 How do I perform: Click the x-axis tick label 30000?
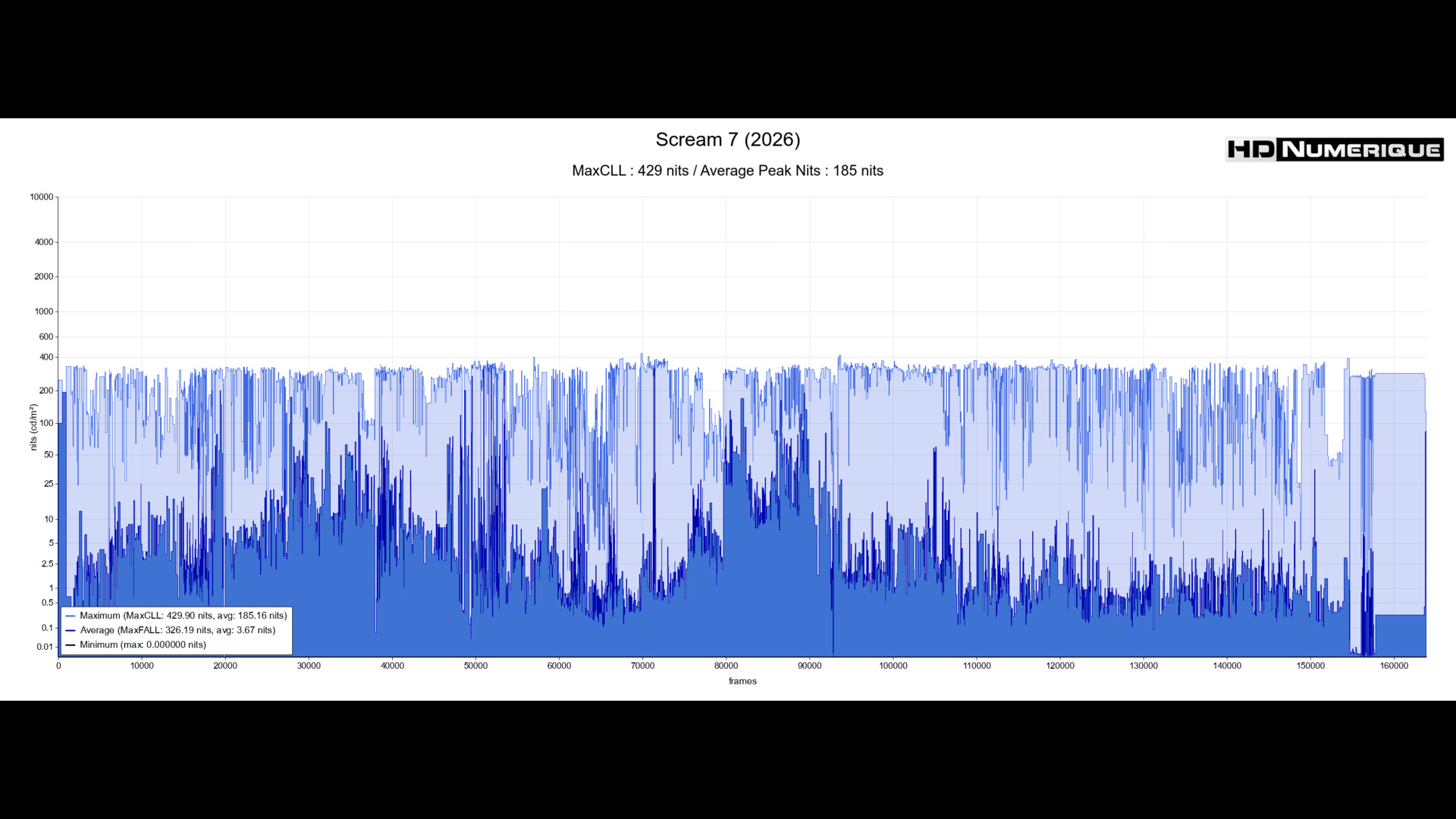(x=309, y=666)
